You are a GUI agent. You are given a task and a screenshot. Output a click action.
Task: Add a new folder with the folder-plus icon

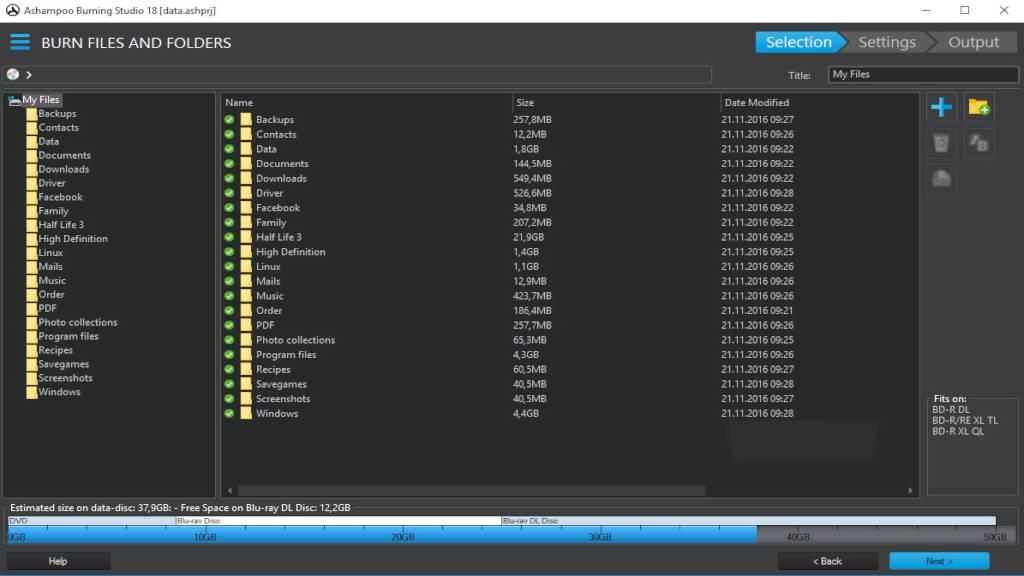978,107
